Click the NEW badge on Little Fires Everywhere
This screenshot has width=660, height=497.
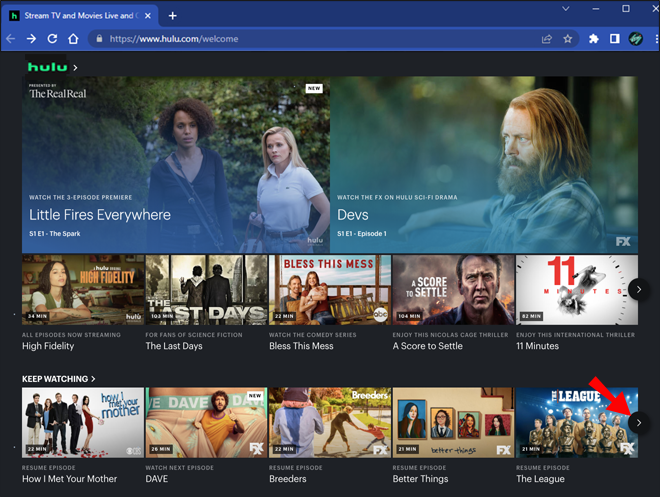coord(314,88)
